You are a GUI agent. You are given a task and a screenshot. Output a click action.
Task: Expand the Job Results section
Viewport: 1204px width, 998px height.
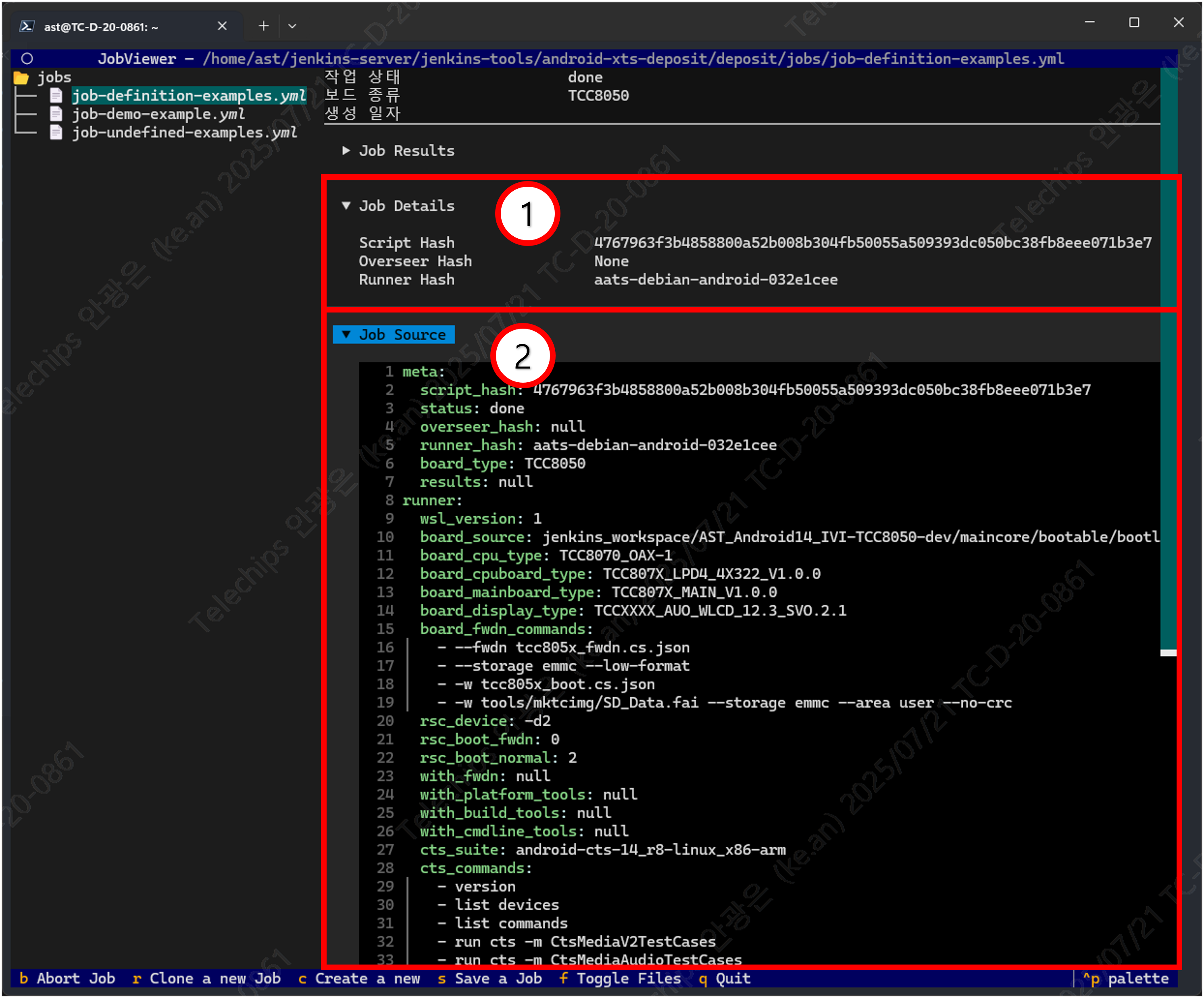(399, 151)
